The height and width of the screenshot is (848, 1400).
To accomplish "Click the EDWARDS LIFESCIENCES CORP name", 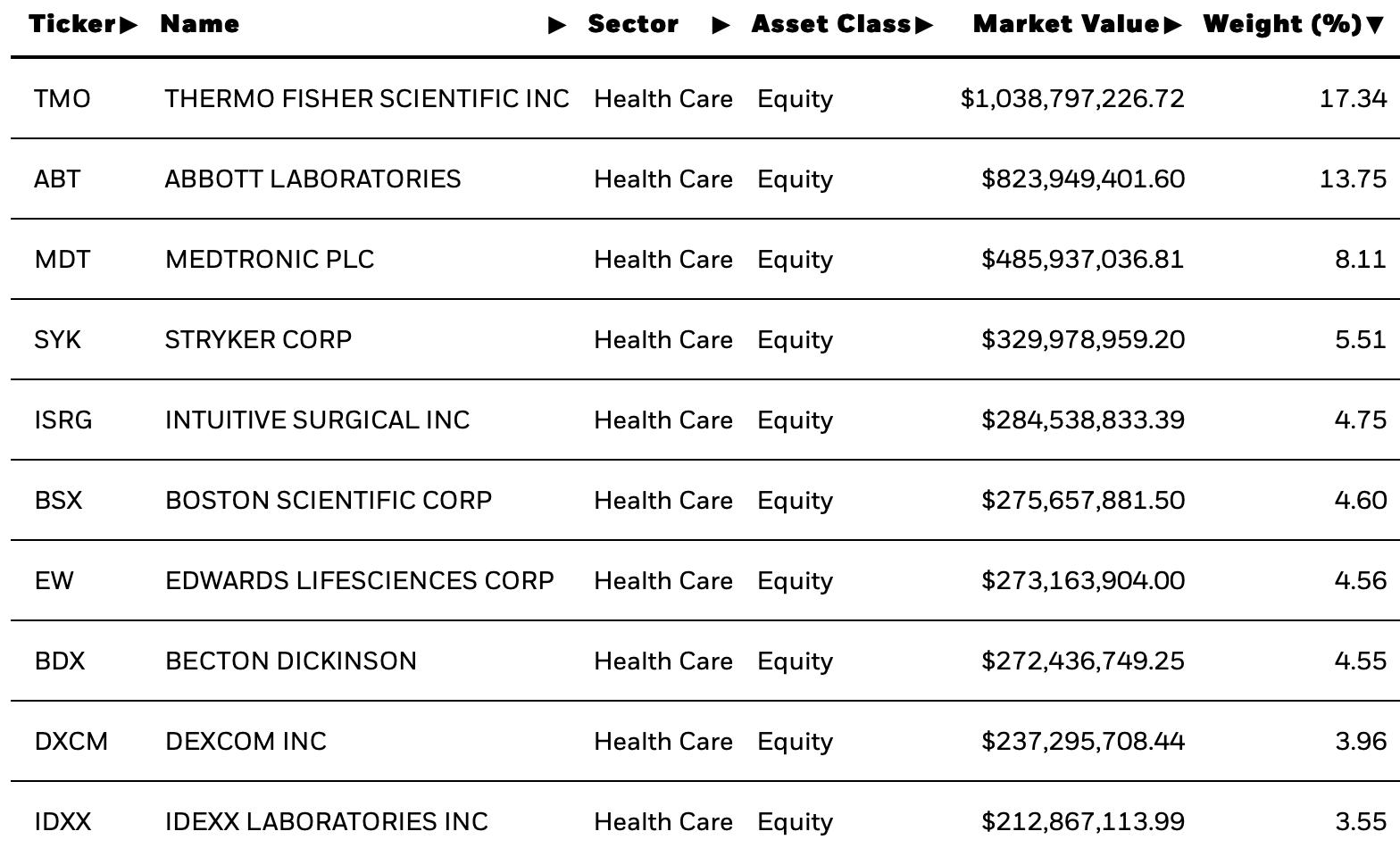I will pos(360,580).
